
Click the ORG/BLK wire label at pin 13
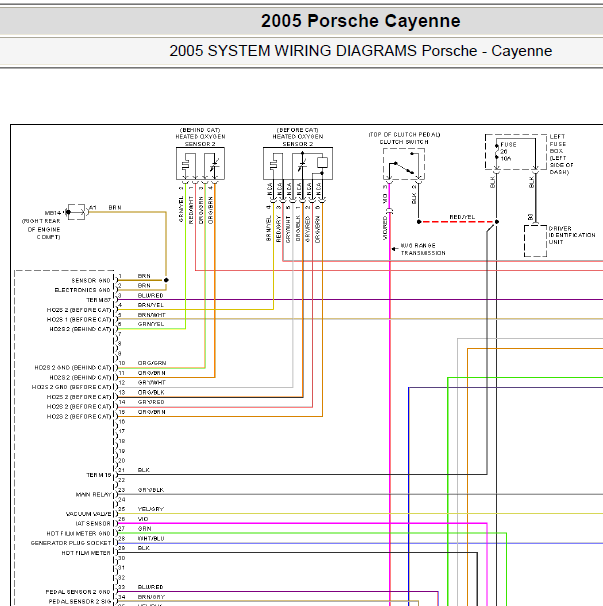point(151,392)
